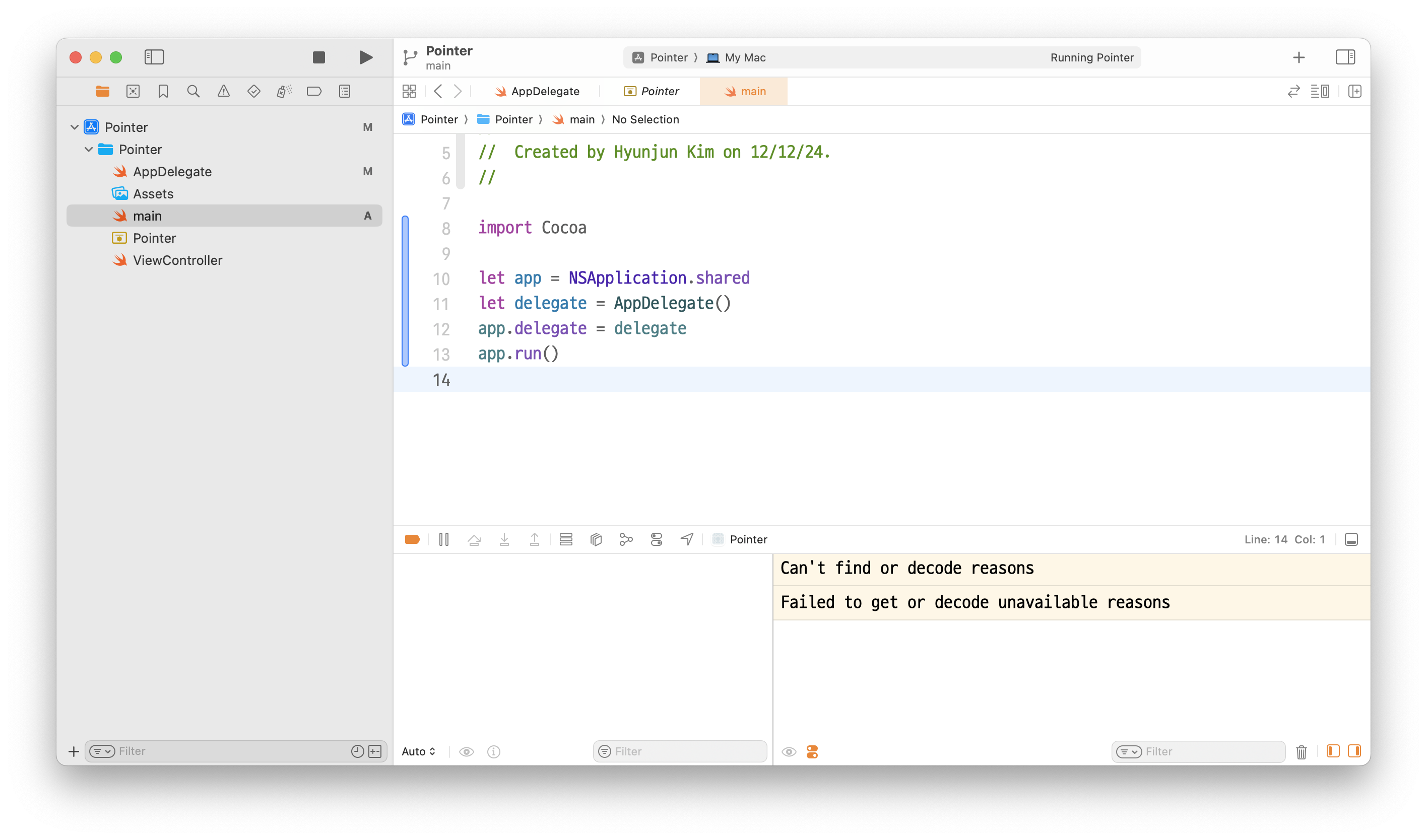The width and height of the screenshot is (1427, 840).
Task: Pause program execution in debug bar
Action: coord(444,539)
